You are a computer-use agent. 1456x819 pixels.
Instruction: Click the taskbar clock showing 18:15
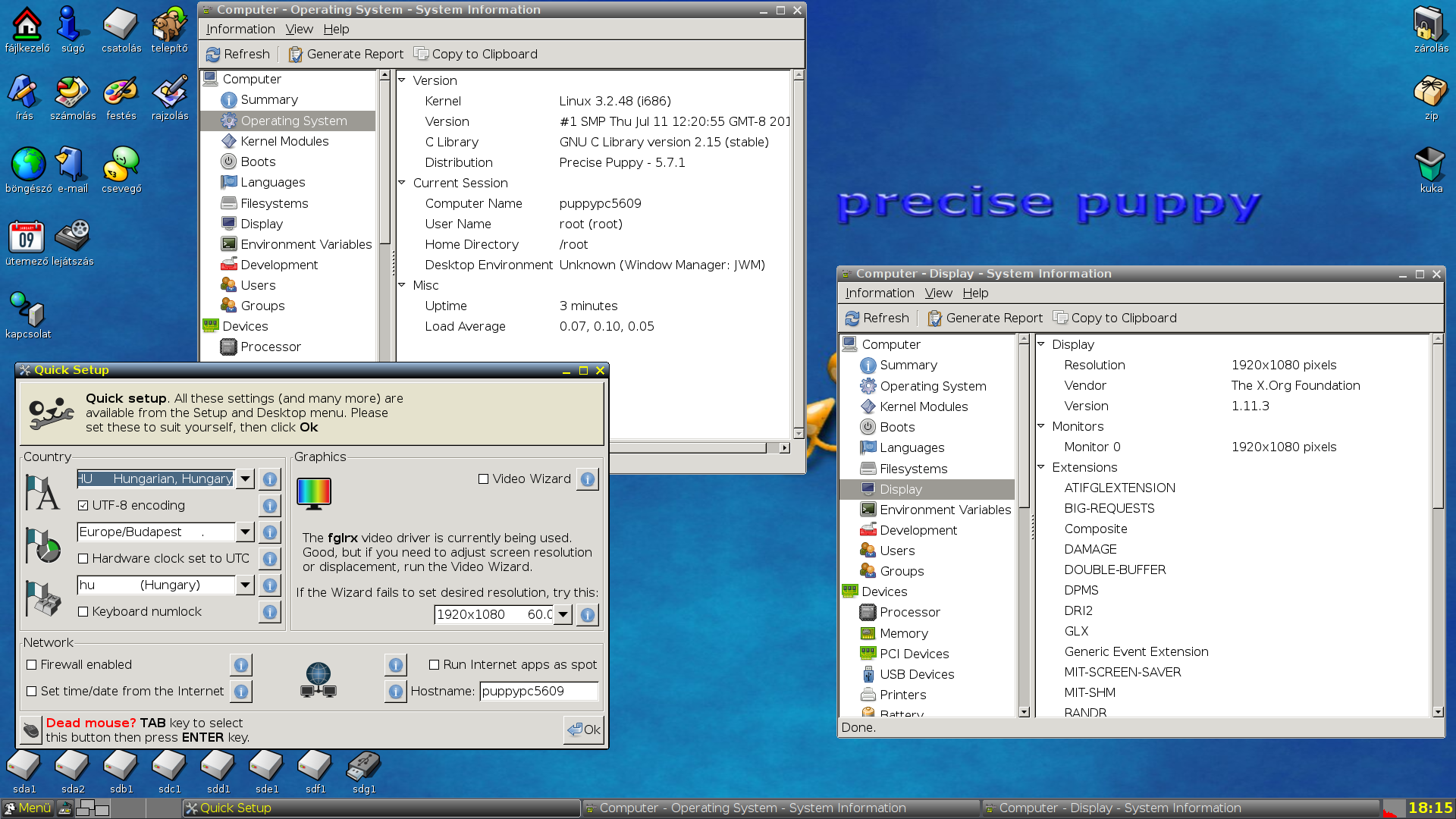click(x=1430, y=808)
